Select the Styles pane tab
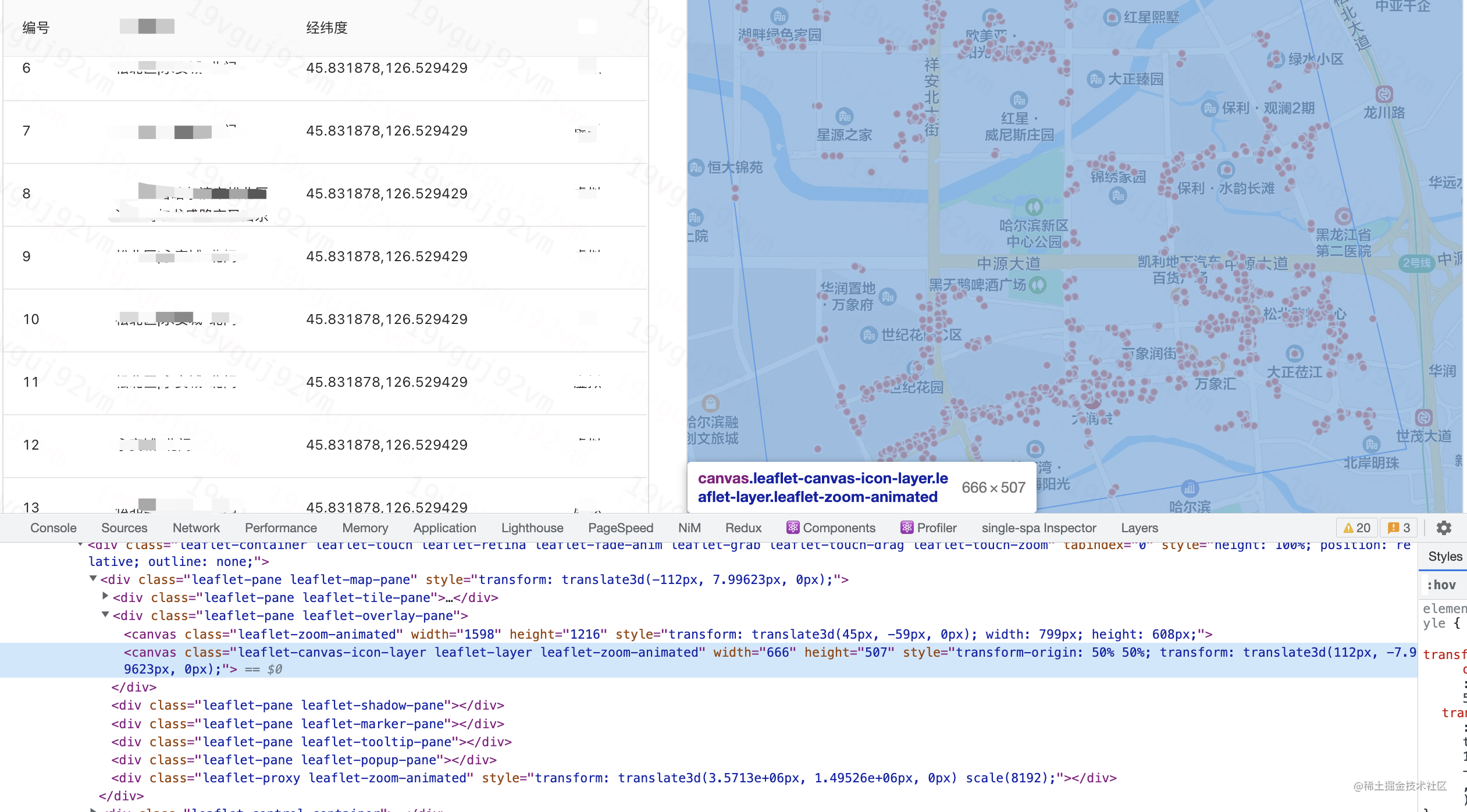The width and height of the screenshot is (1467, 812). (1444, 557)
